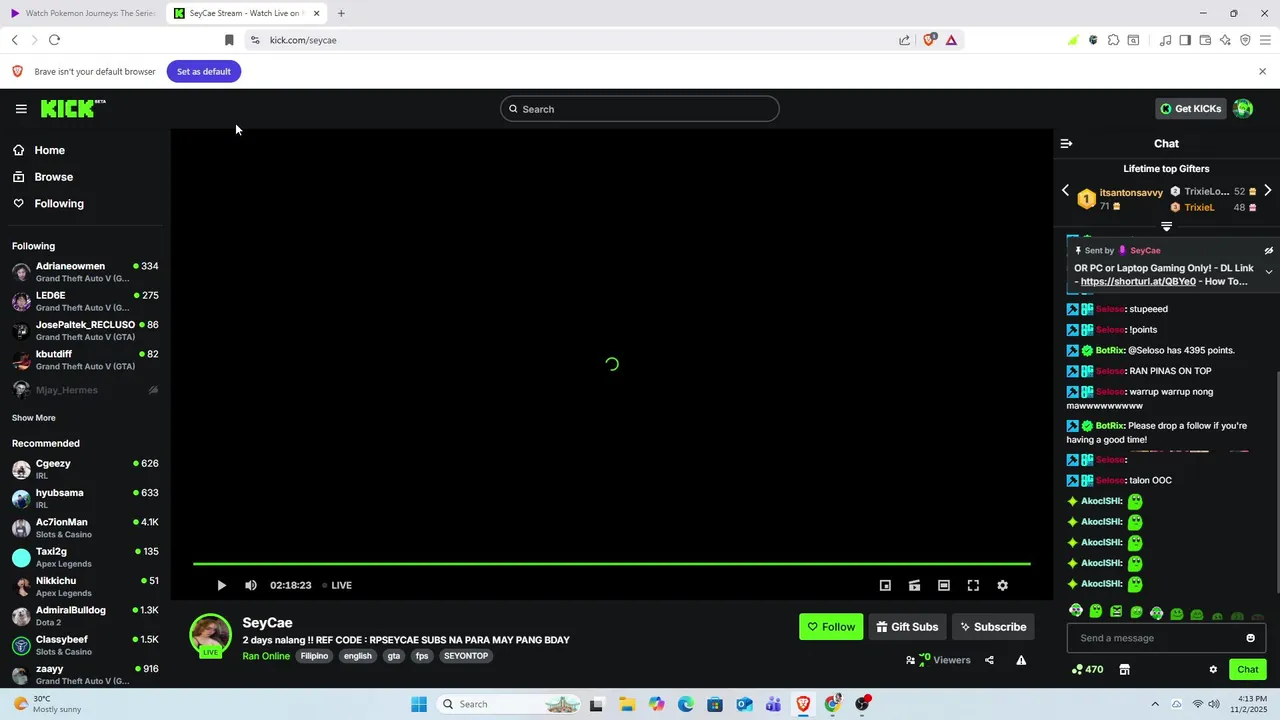
Task: Open the Kick hamburger sidebar menu
Action: (21, 109)
